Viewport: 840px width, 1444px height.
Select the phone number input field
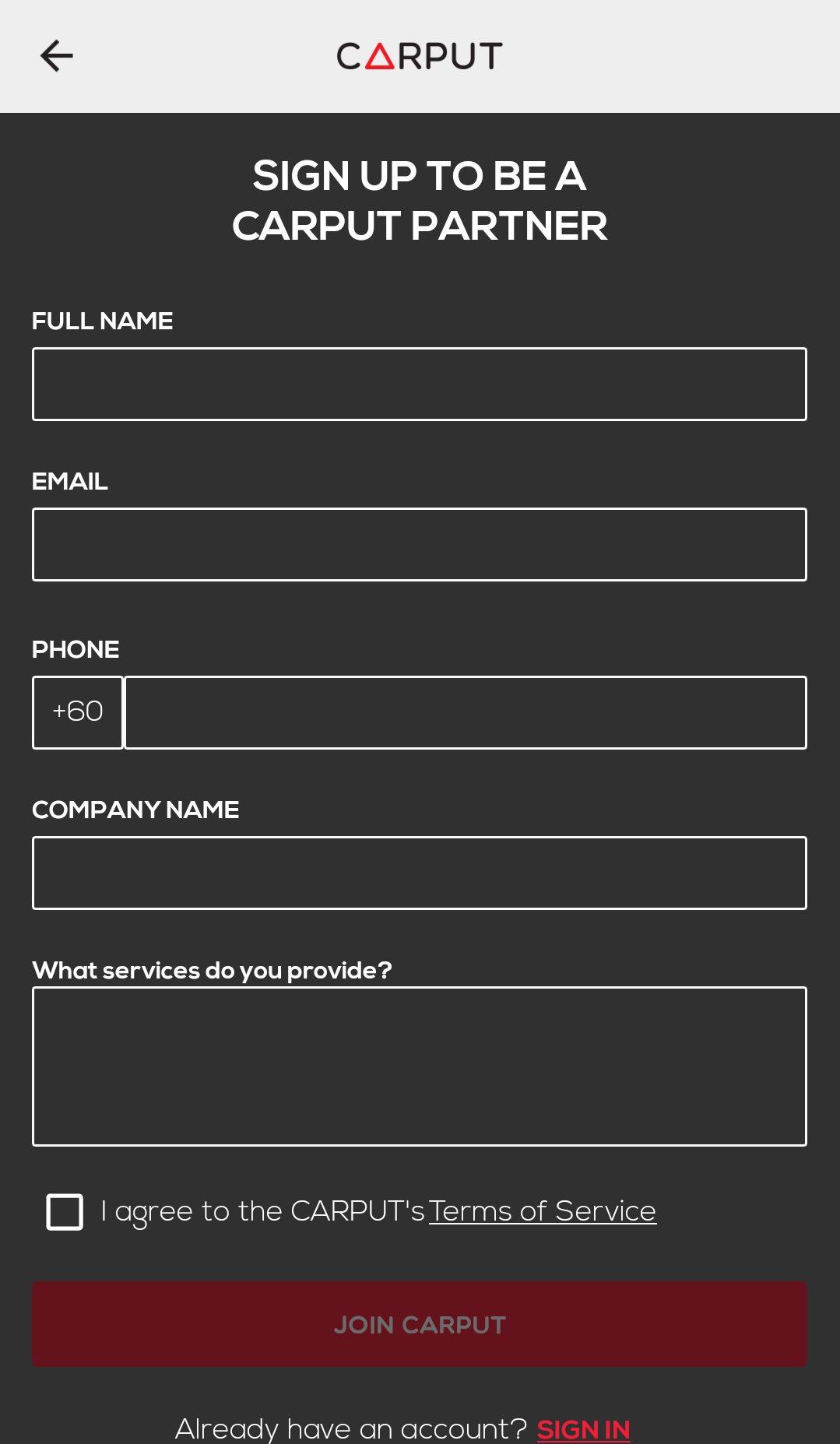pyautogui.click(x=466, y=712)
